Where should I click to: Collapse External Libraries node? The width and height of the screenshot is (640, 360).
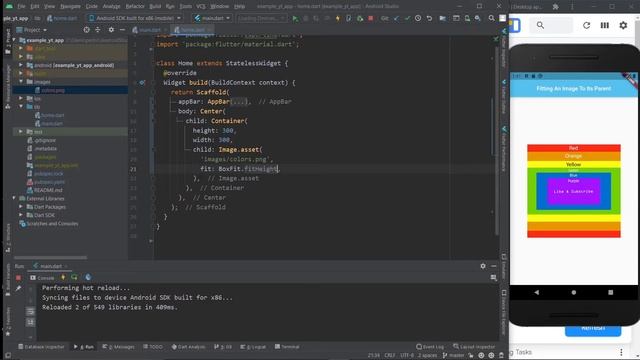pos(14,198)
